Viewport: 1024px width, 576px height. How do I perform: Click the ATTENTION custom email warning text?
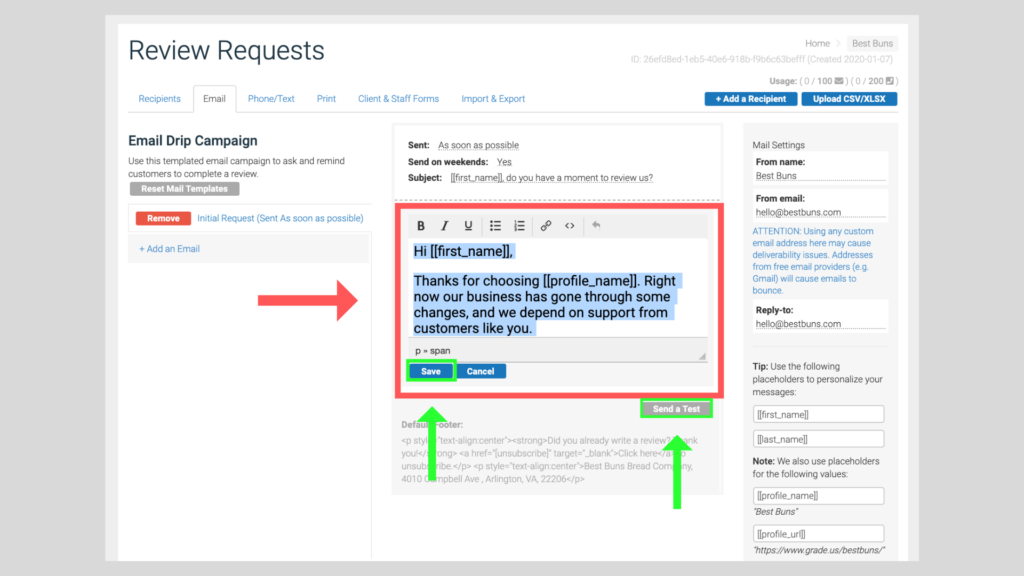[x=812, y=261]
